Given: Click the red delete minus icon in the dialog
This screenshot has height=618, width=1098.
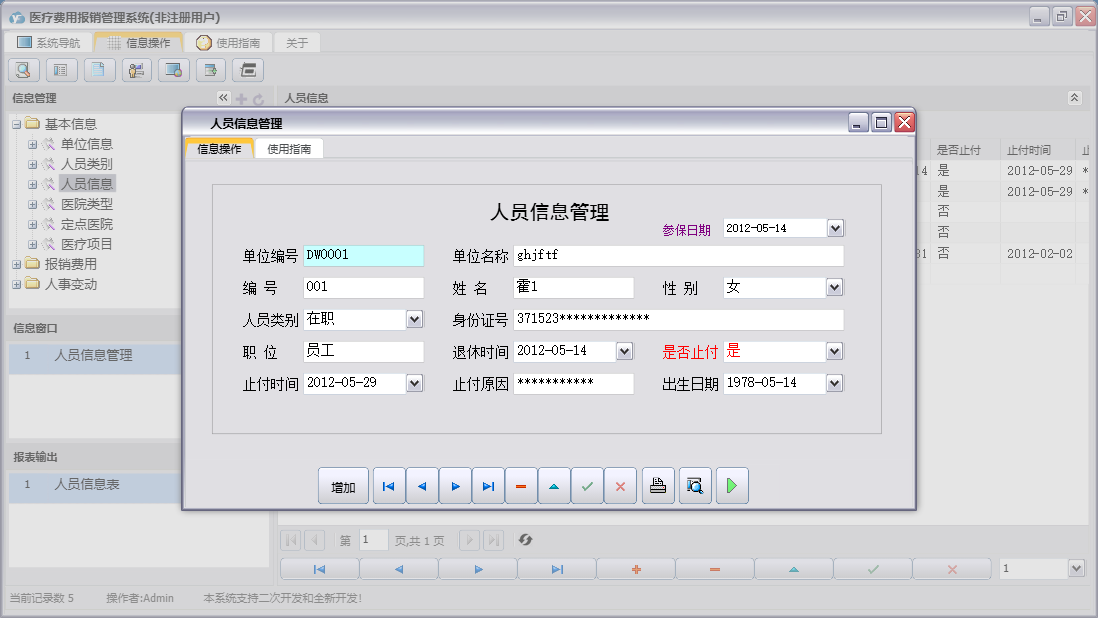Looking at the screenshot, I should pos(521,485).
